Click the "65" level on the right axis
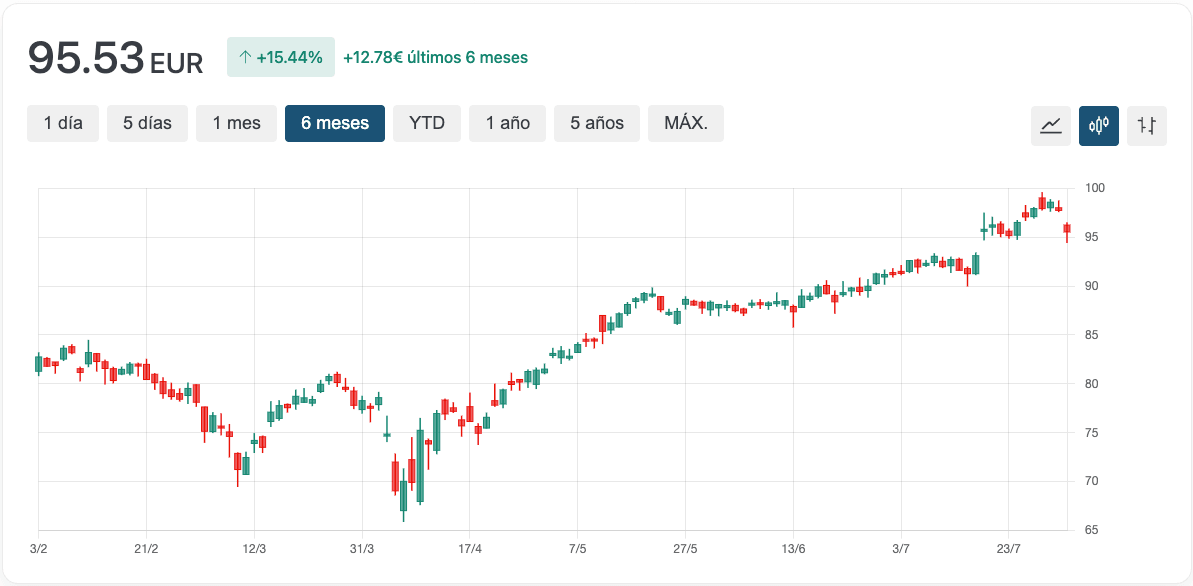This screenshot has width=1193, height=586. [x=1092, y=530]
